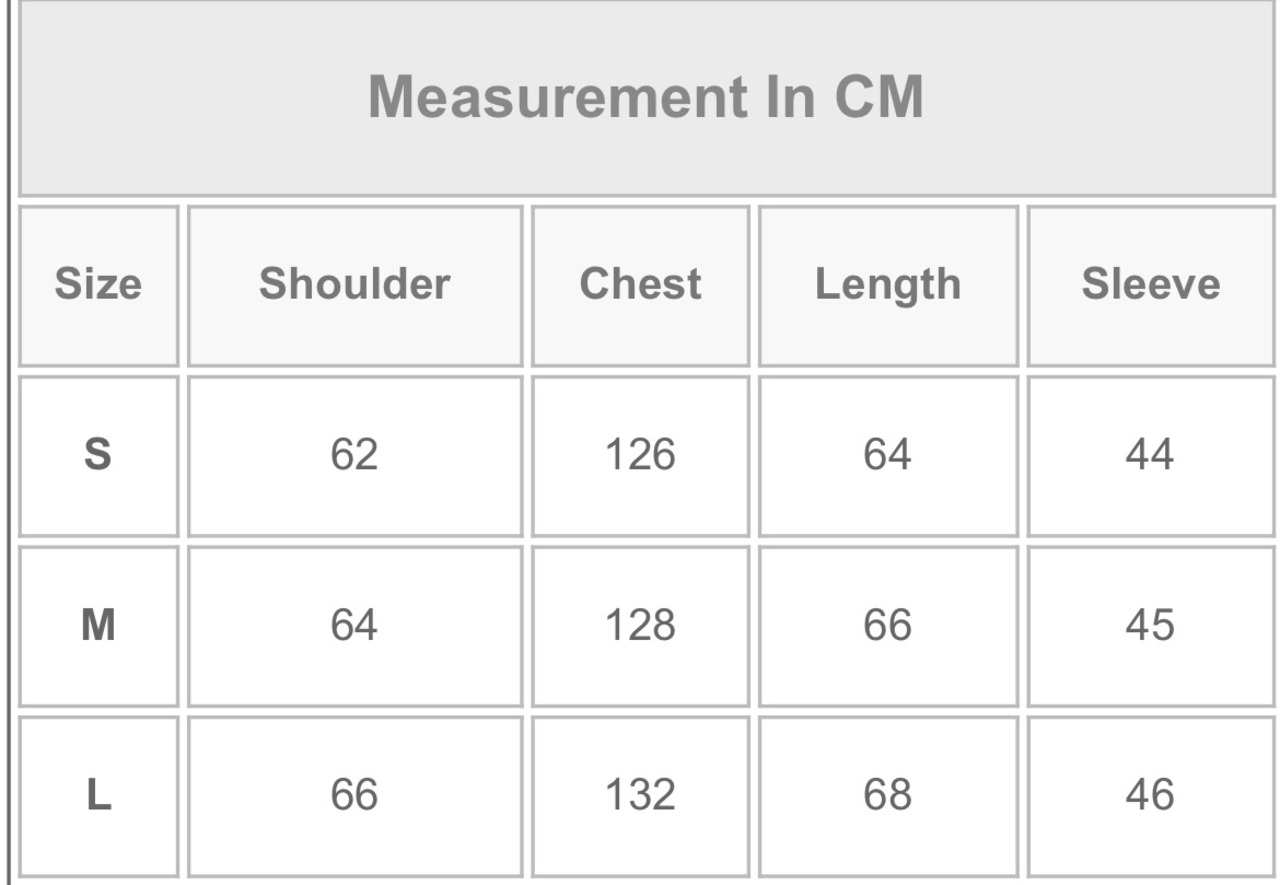
Task: Click the Shoulder column header
Action: point(354,285)
